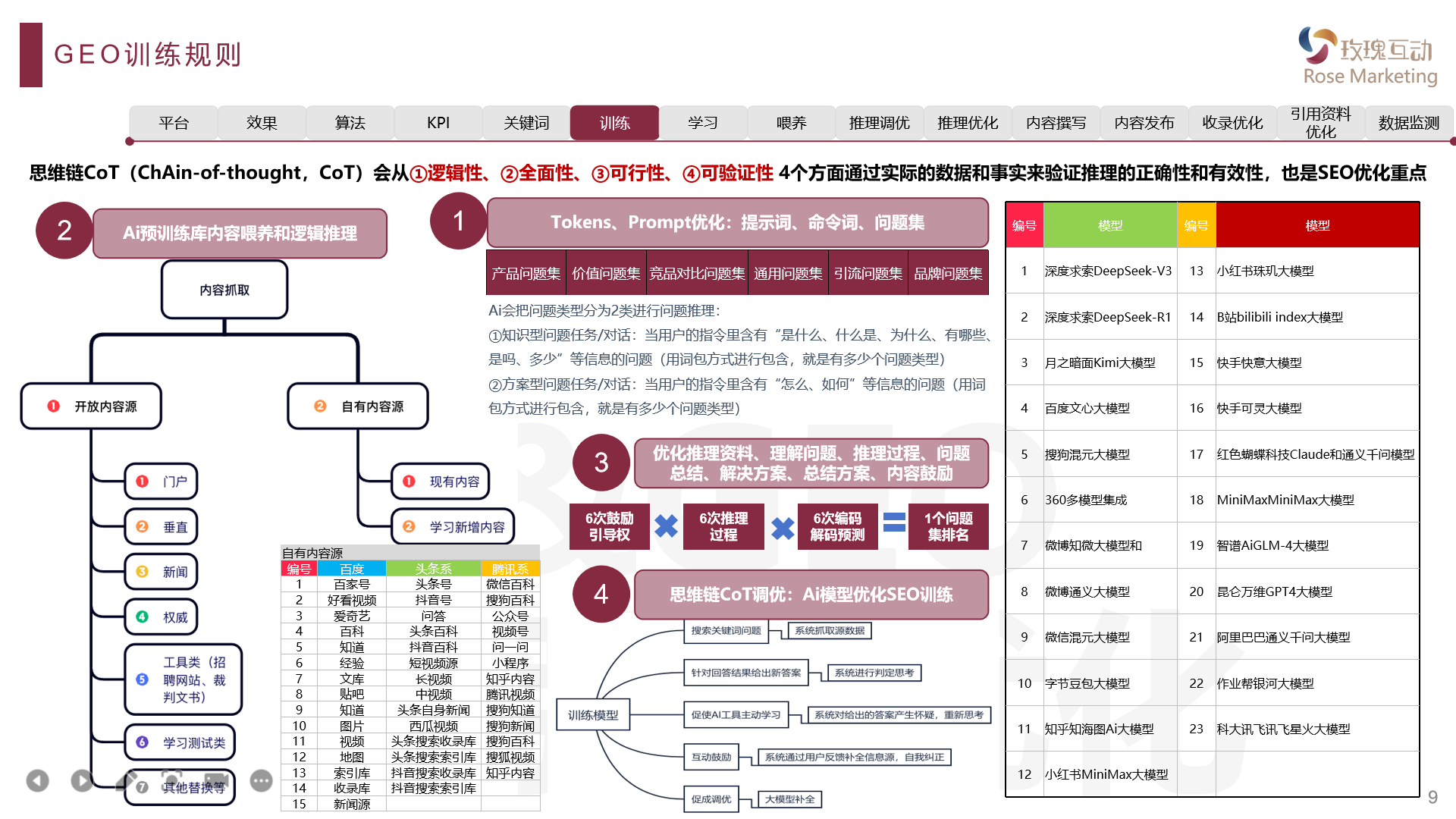The height and width of the screenshot is (819, 1456).
Task: Click first blue multiplication cross icon
Action: pyautogui.click(x=666, y=526)
